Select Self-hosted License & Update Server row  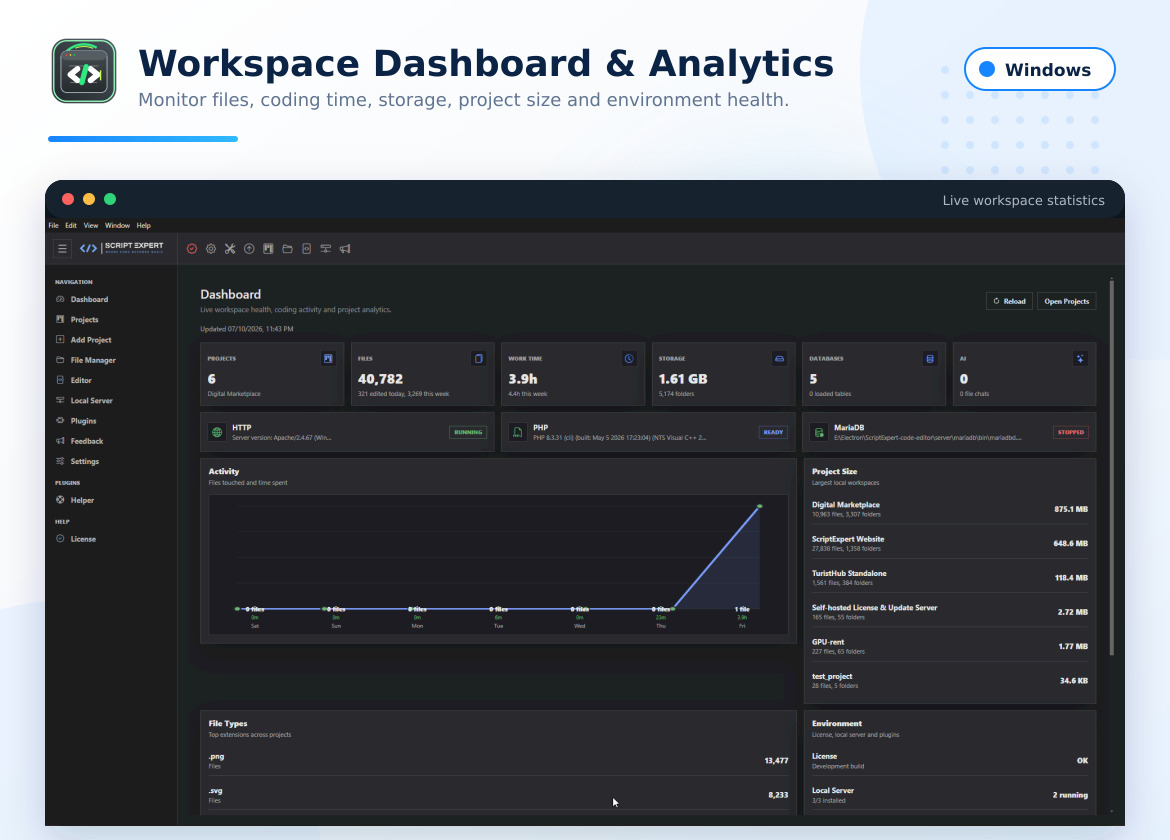949,612
